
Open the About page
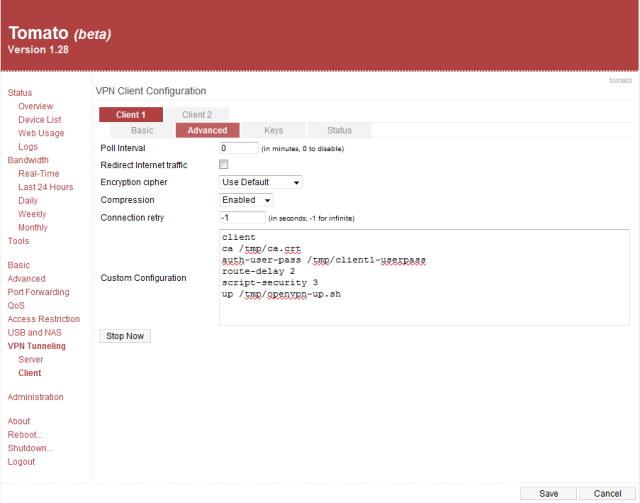click(x=19, y=421)
